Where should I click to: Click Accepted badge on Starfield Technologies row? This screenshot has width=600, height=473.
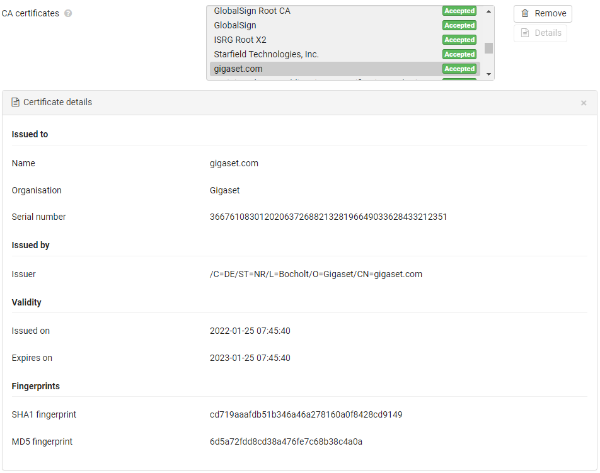coord(459,54)
